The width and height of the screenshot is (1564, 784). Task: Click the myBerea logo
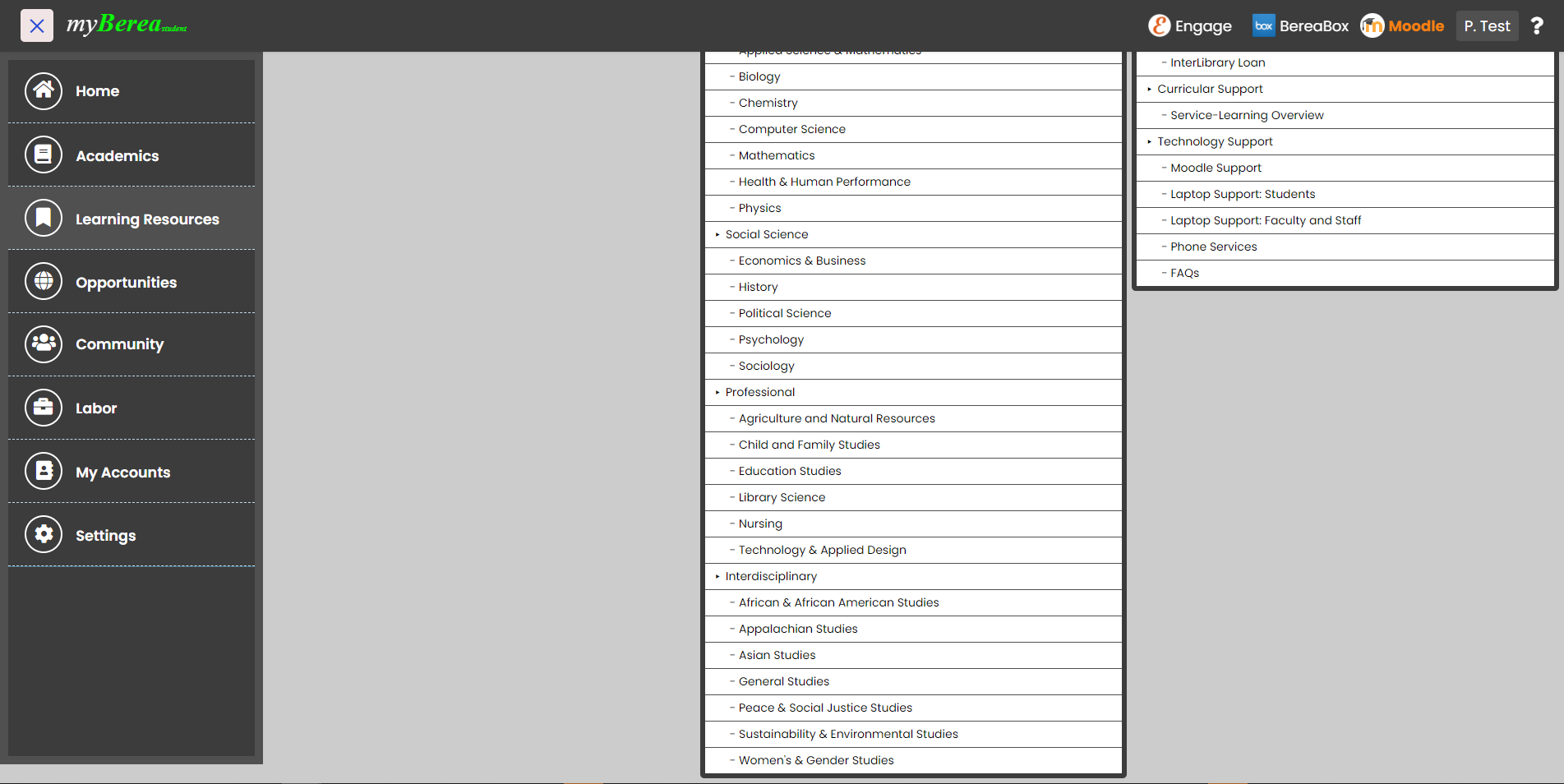pyautogui.click(x=127, y=25)
